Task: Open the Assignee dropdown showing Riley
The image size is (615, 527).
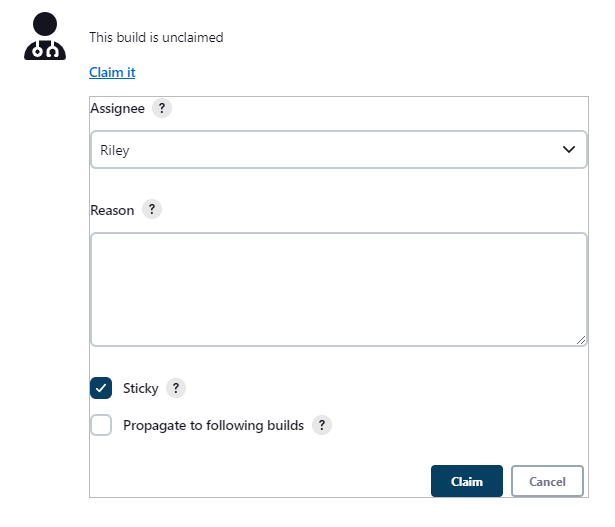Action: click(x=339, y=150)
